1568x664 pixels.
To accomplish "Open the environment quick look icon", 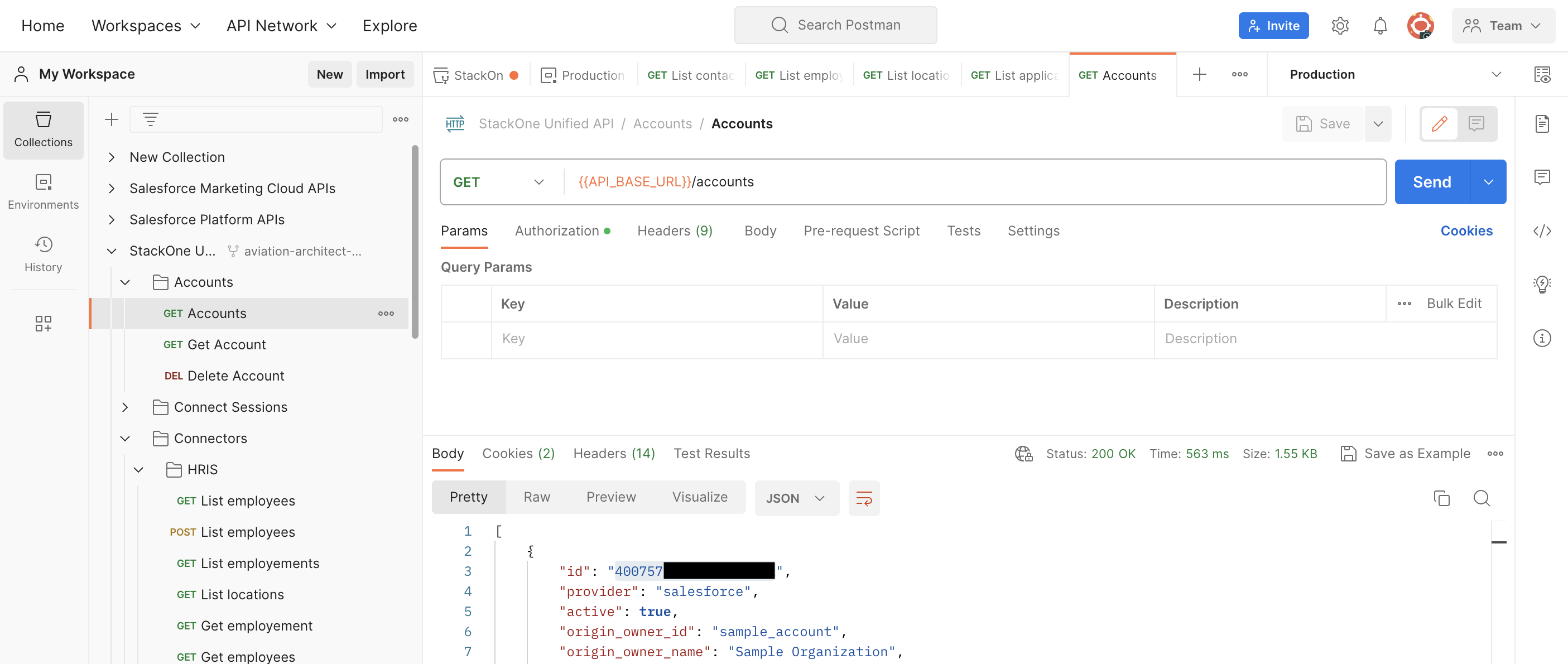I will click(x=1542, y=74).
